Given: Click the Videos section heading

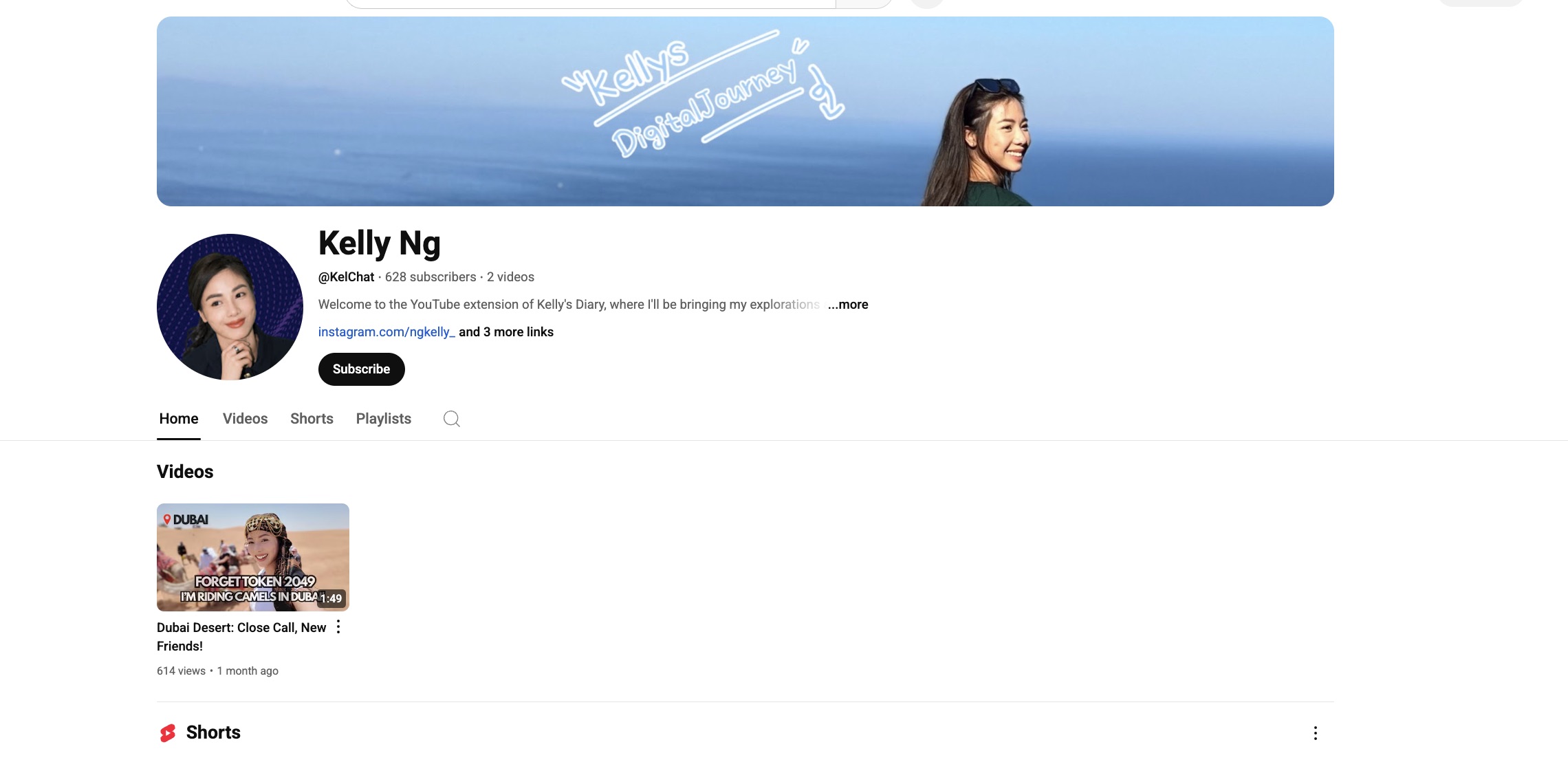Looking at the screenshot, I should click(x=185, y=472).
